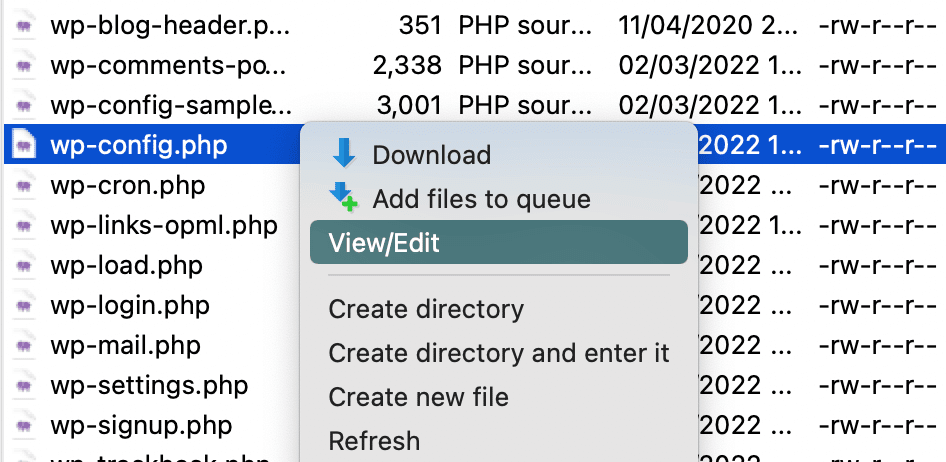This screenshot has width=946, height=462.
Task: Click permissions of wp-blog-header row
Action: (x=878, y=26)
